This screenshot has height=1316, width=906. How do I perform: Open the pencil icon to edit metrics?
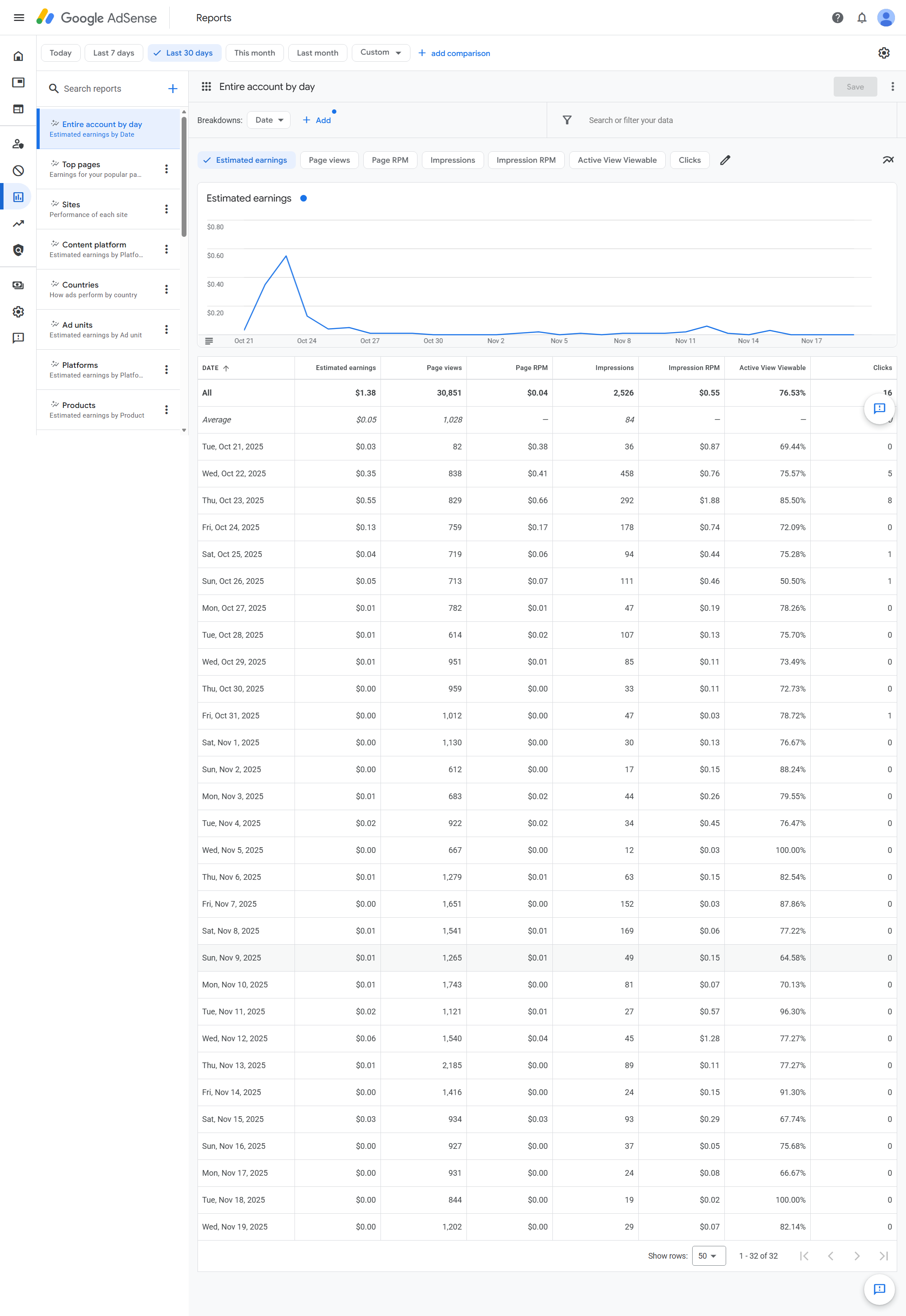(x=726, y=160)
